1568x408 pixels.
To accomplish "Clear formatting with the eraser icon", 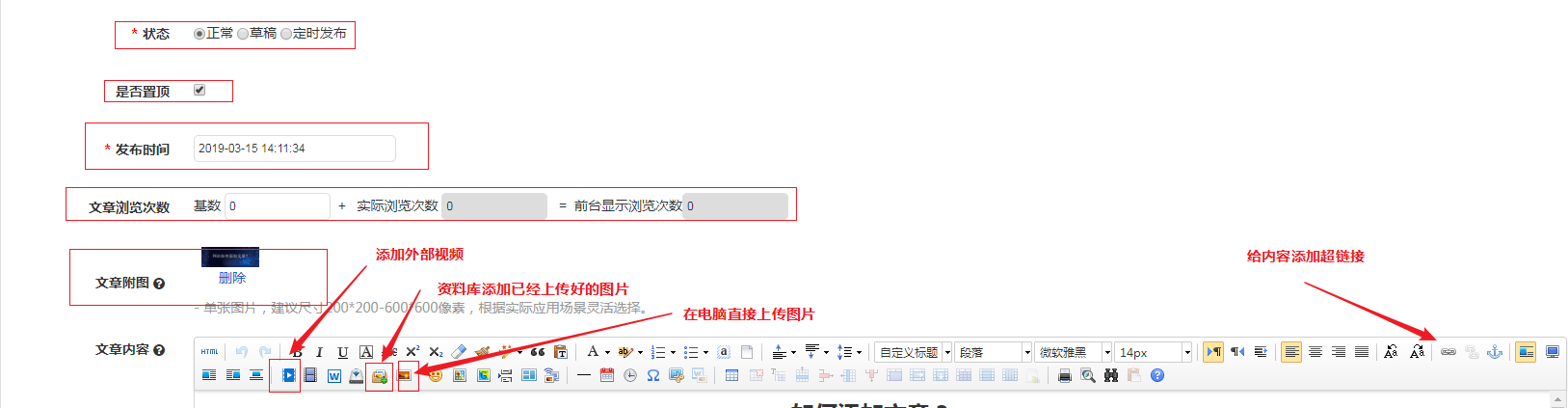I will click(458, 352).
